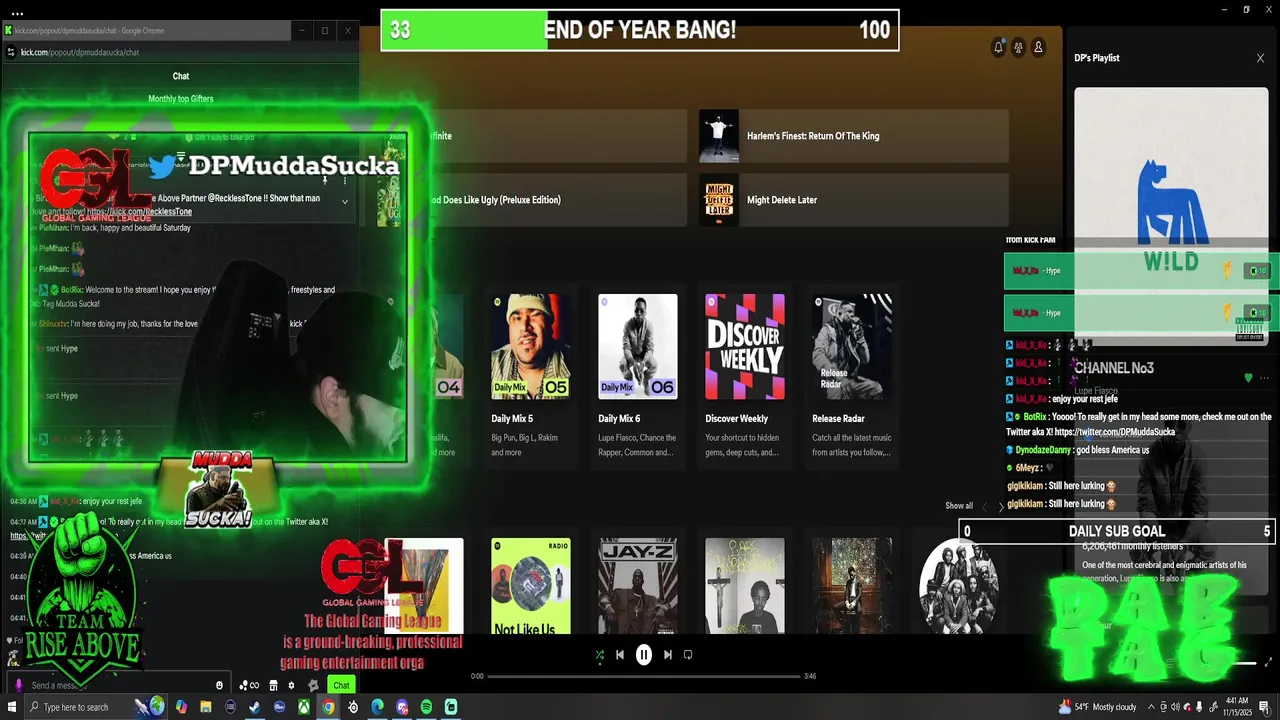Click the green Chat button in Kick chat

(341, 685)
